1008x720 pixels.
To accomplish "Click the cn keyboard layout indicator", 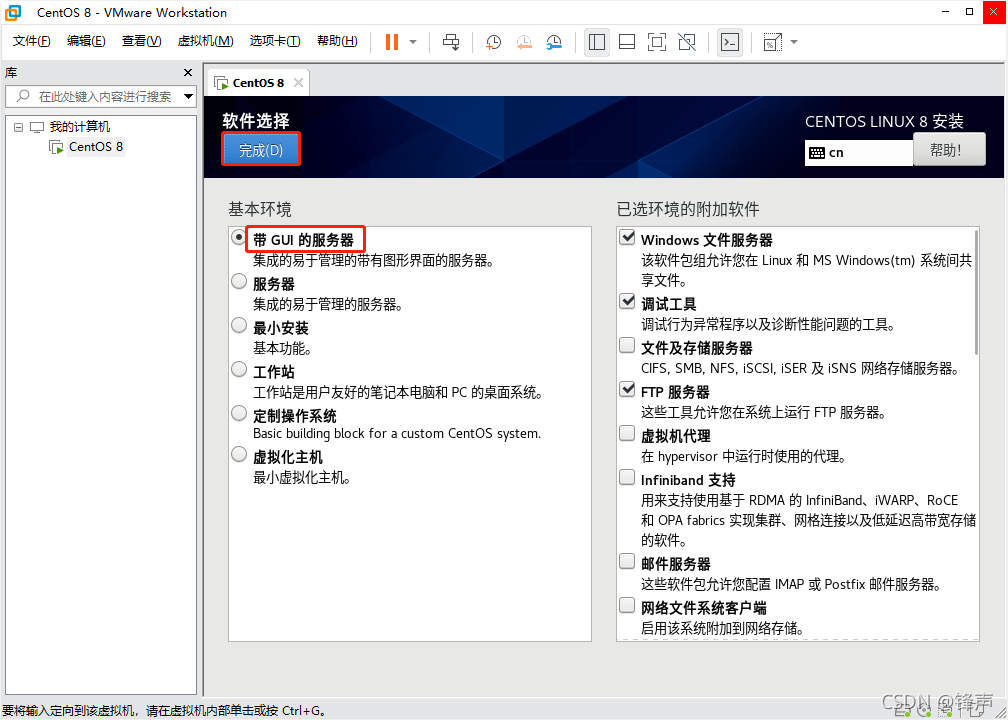I will tap(858, 153).
